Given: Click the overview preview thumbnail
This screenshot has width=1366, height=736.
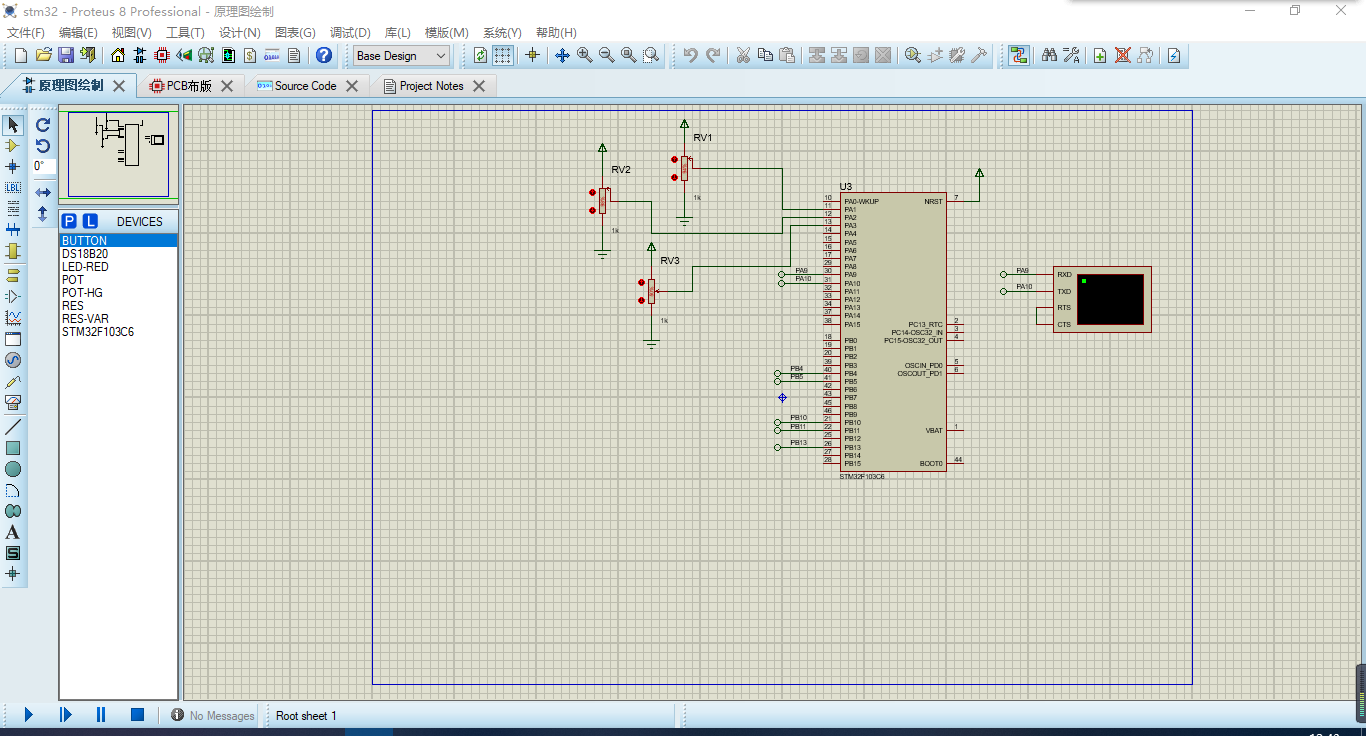Looking at the screenshot, I should pos(118,154).
